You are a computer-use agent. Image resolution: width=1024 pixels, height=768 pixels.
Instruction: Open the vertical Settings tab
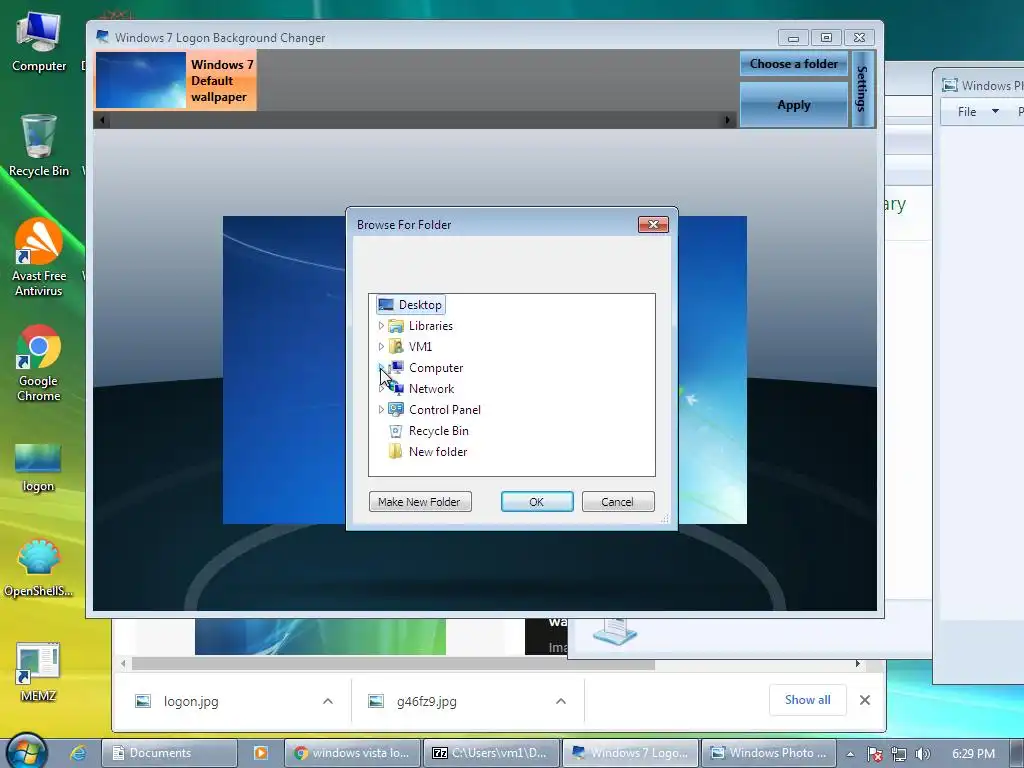(x=863, y=89)
